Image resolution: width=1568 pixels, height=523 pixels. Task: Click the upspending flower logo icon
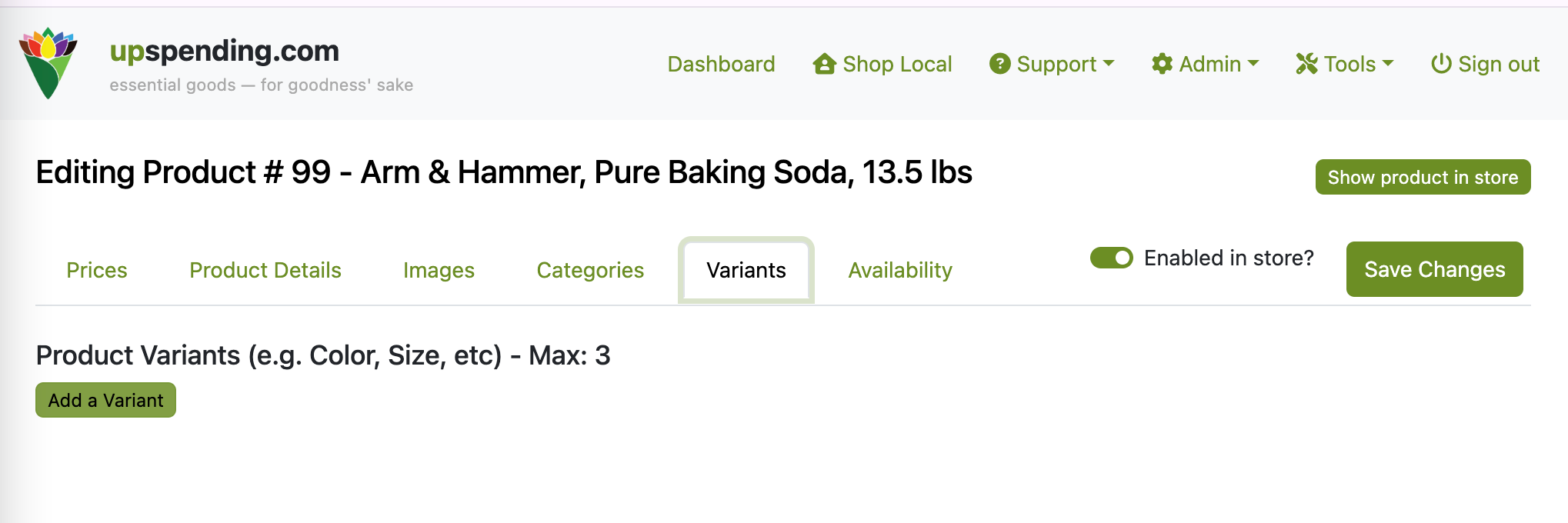point(48,63)
